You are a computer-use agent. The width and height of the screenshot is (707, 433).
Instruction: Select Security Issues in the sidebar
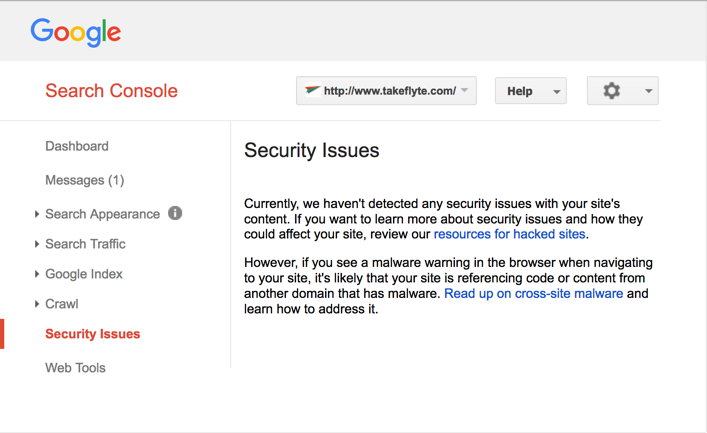tap(93, 334)
